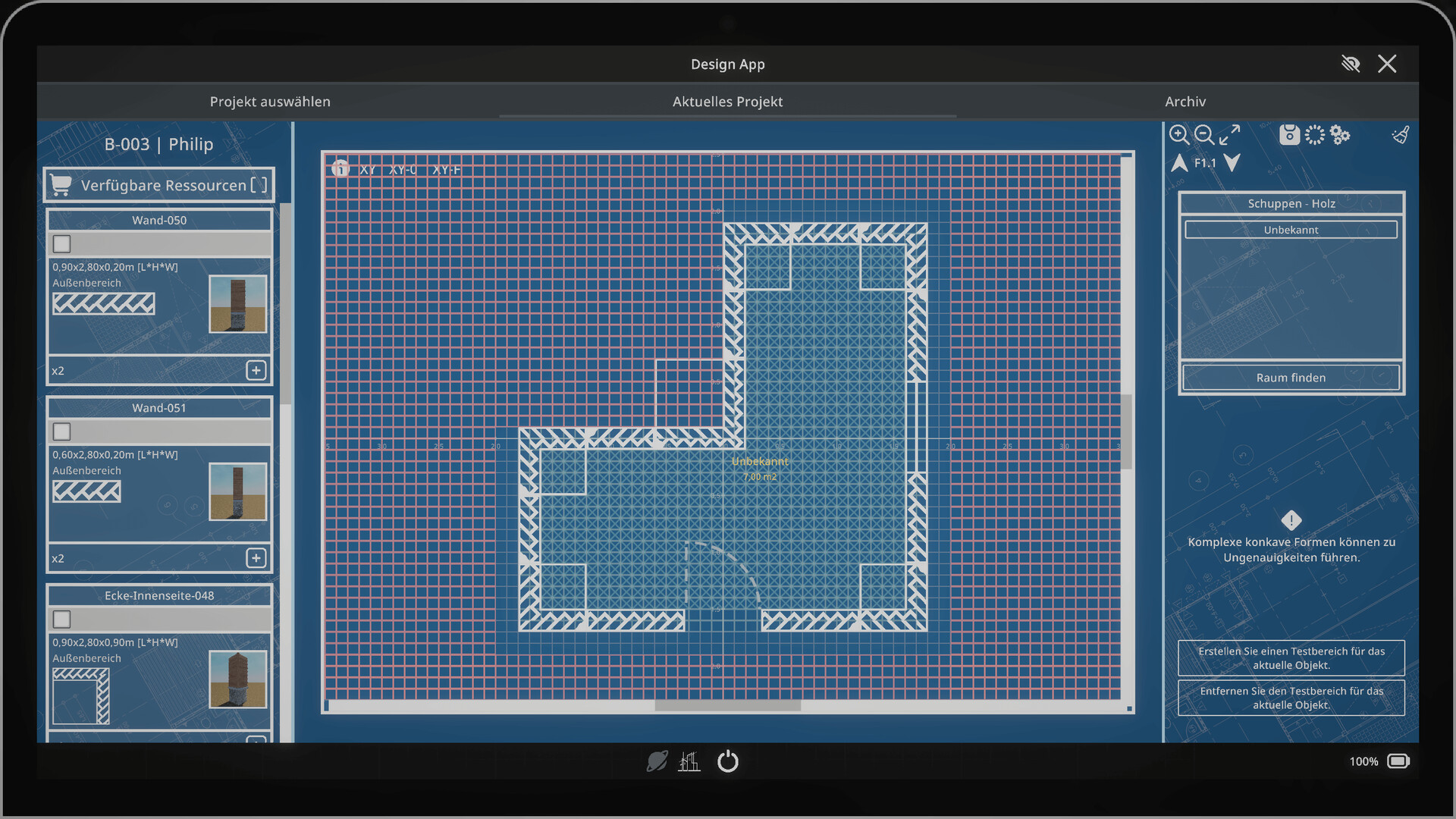
Task: Click the canvas horizontal scrollbar thumb
Action: (x=727, y=706)
